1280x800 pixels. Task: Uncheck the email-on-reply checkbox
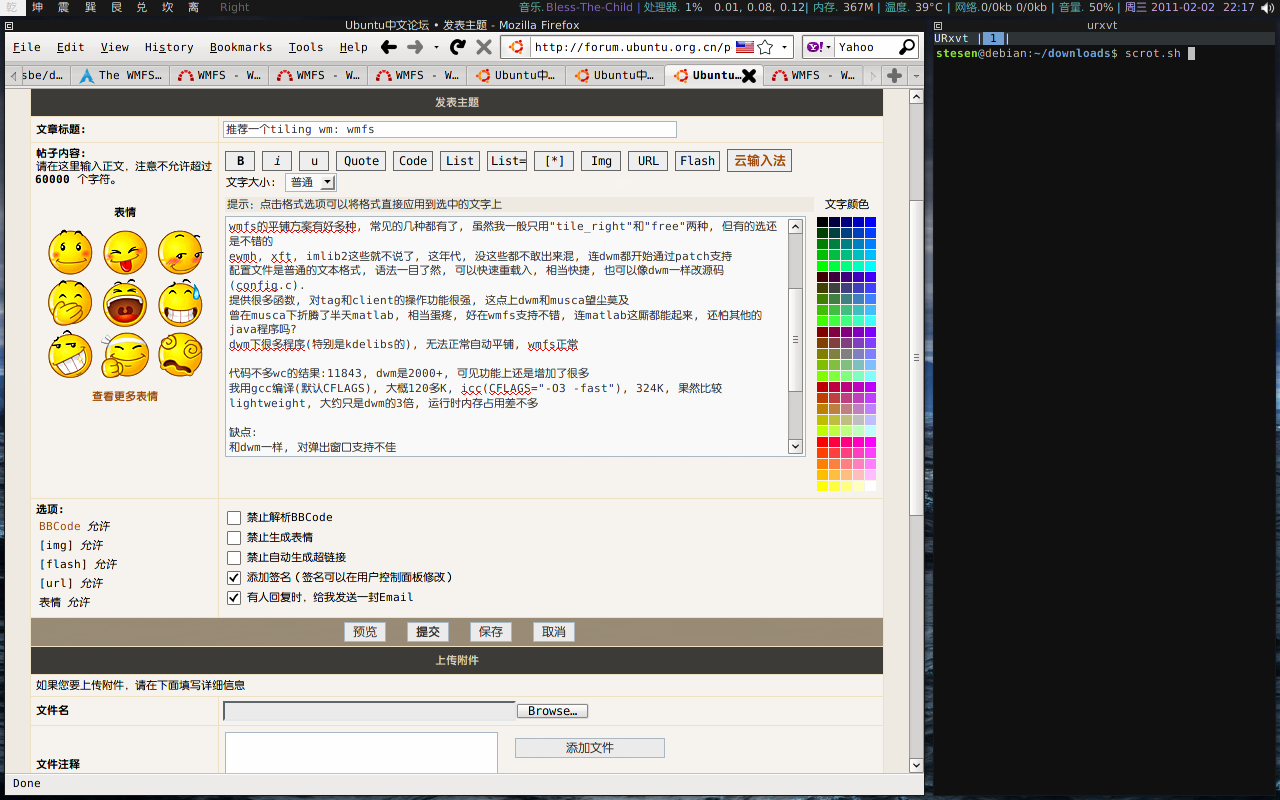[234, 598]
